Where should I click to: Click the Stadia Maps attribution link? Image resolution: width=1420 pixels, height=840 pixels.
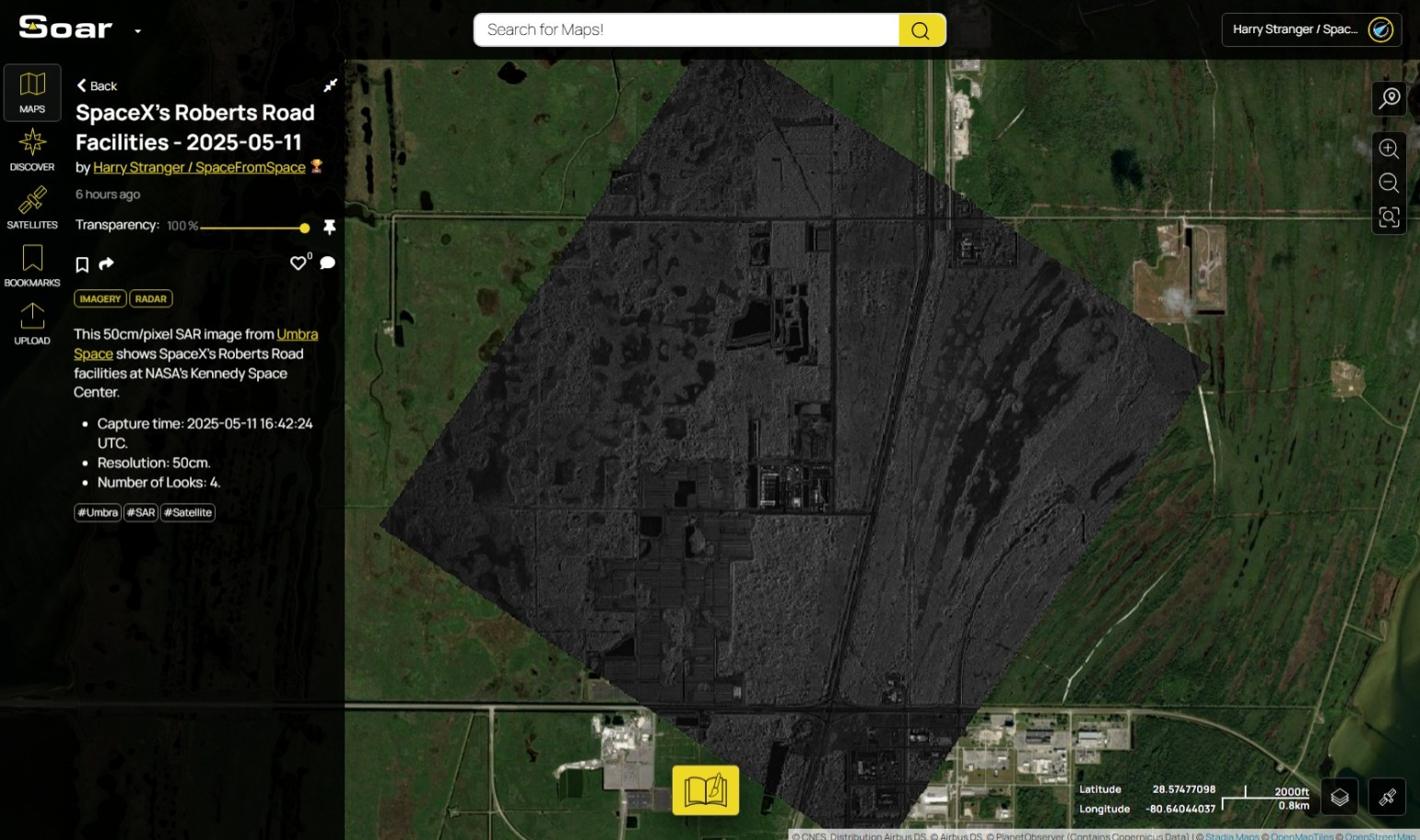click(1232, 836)
